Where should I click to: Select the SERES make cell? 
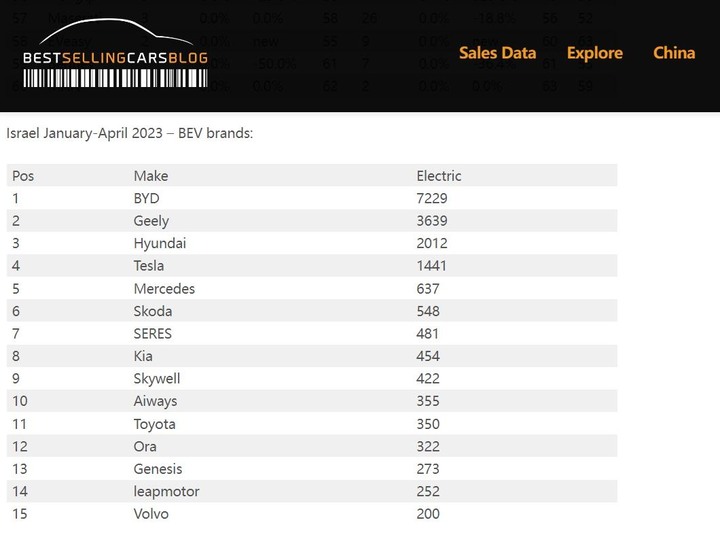152,334
